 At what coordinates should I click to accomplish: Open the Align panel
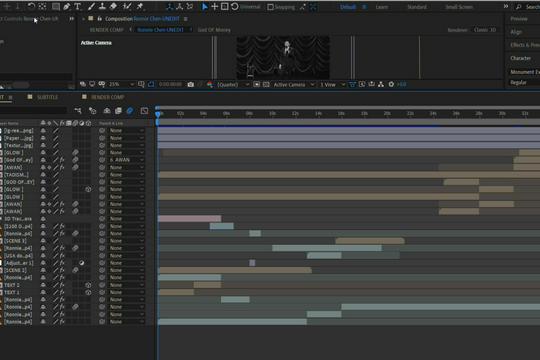click(516, 32)
